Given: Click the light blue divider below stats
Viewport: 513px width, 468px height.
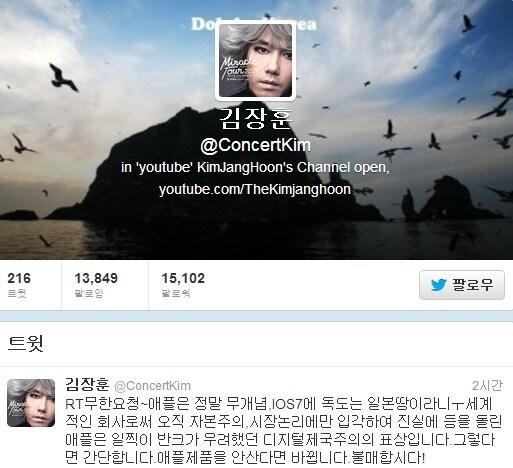Looking at the screenshot, I should click(256, 316).
